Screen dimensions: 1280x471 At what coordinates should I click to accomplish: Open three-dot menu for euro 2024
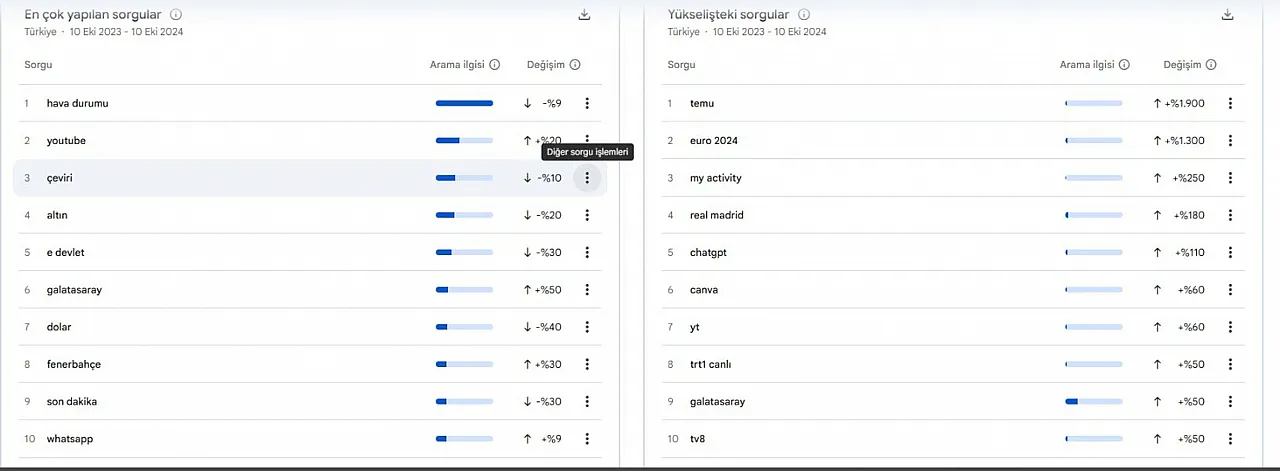[x=1230, y=140]
